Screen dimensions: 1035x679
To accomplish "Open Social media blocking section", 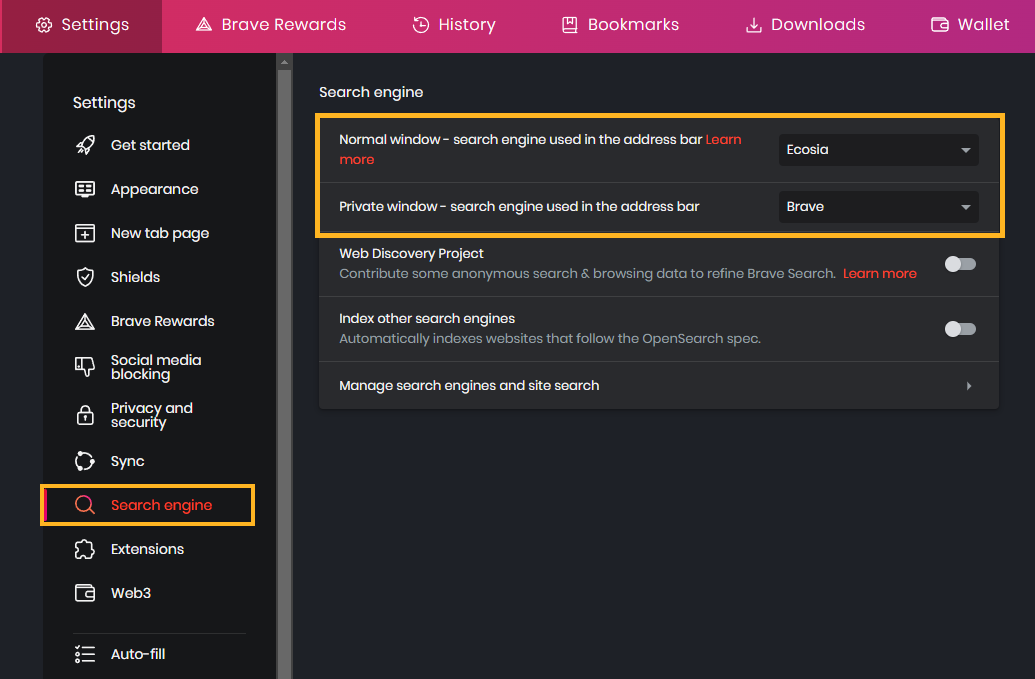I will [x=156, y=367].
